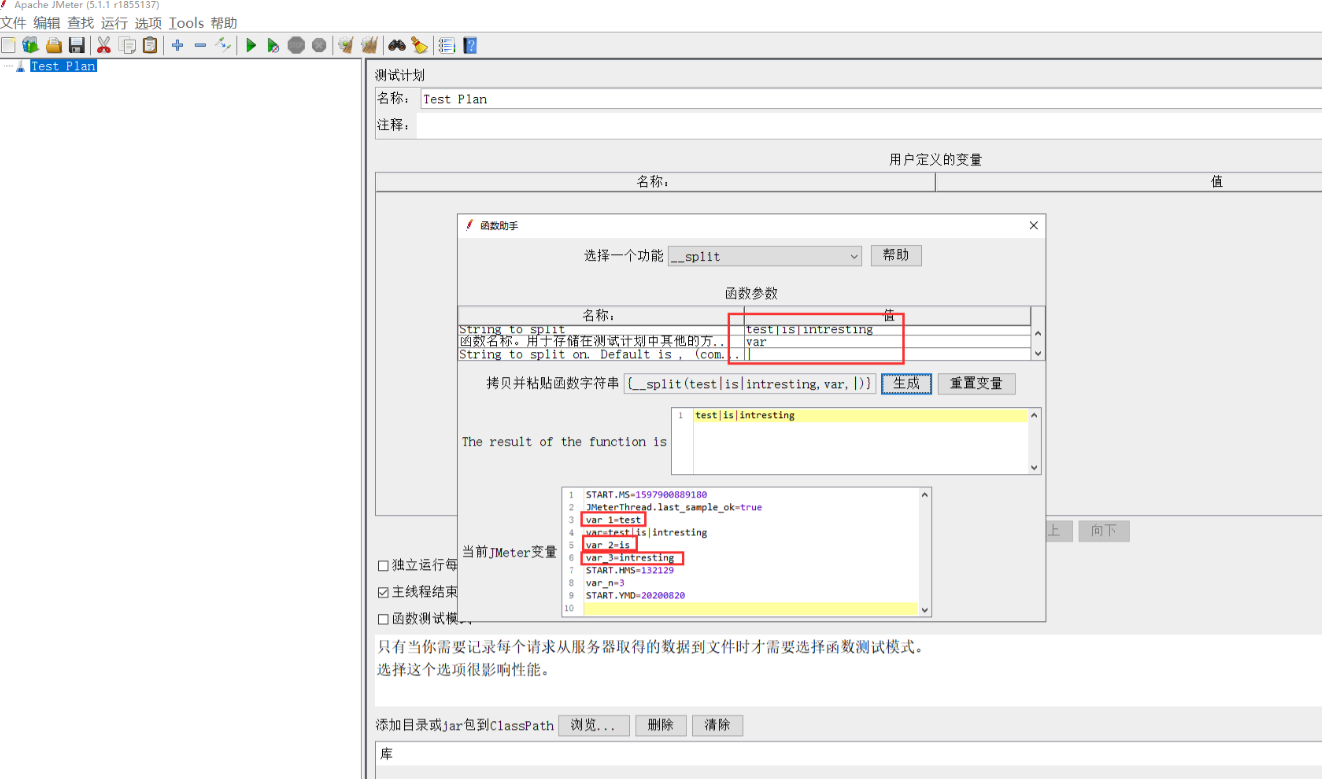Click the 注释 comment field
Viewport: 1322px width, 779px height.
[869, 126]
